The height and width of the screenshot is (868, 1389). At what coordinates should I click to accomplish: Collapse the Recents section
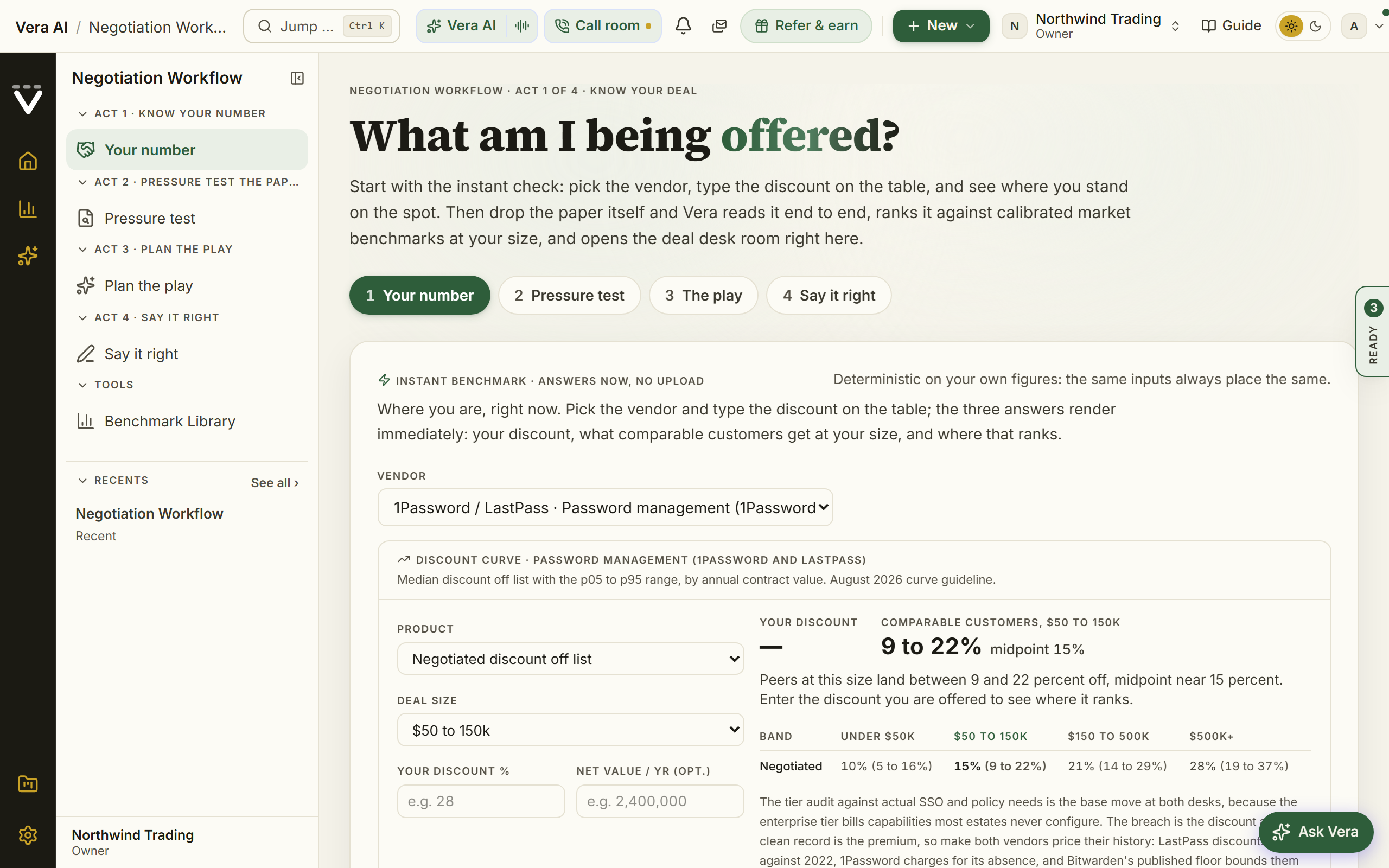(82, 481)
